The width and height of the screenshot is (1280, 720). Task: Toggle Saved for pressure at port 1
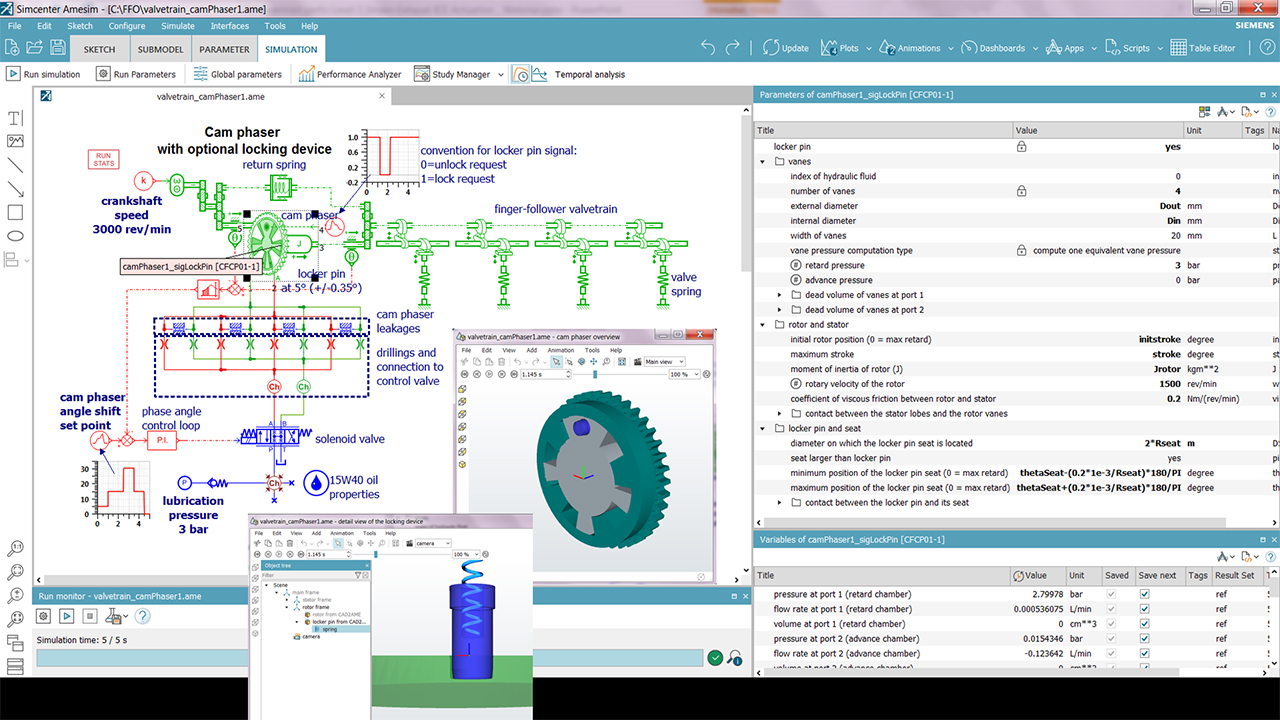(x=1113, y=594)
